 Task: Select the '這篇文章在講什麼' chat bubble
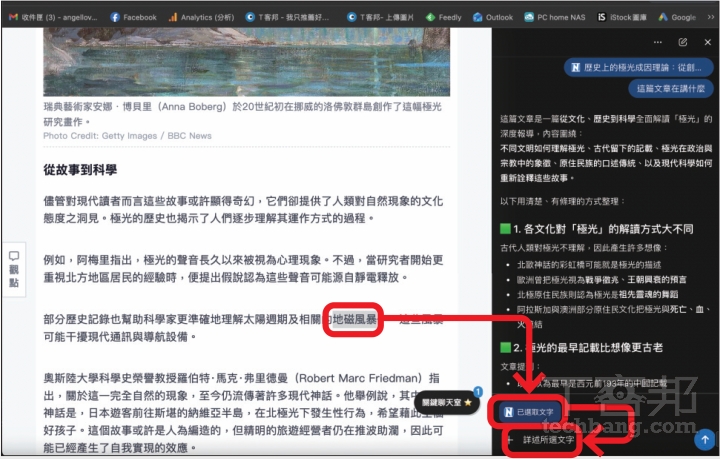(x=670, y=89)
